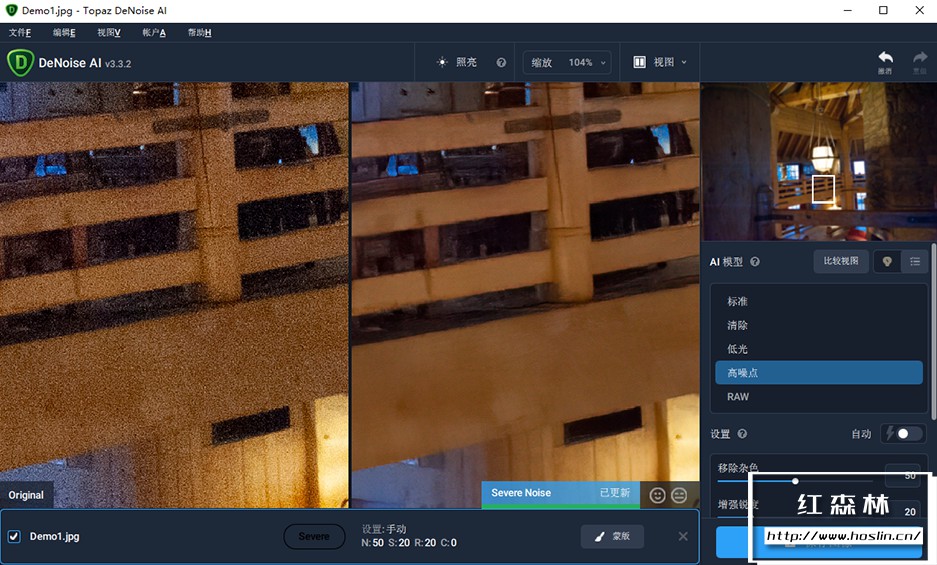Select the 标准 standard AI model
The width and height of the screenshot is (937, 565).
coord(819,301)
